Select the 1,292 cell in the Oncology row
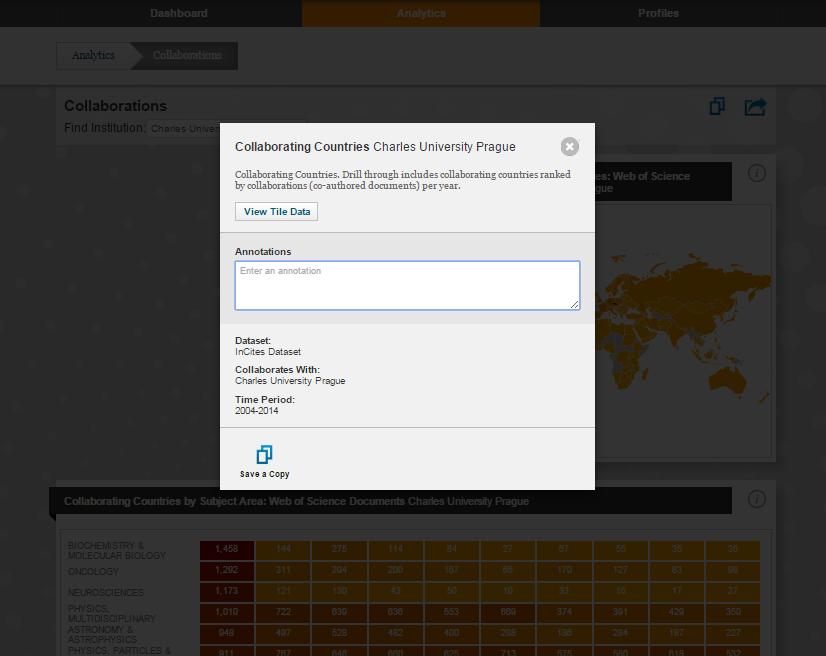Viewport: 826px width, 656px height. (227, 570)
